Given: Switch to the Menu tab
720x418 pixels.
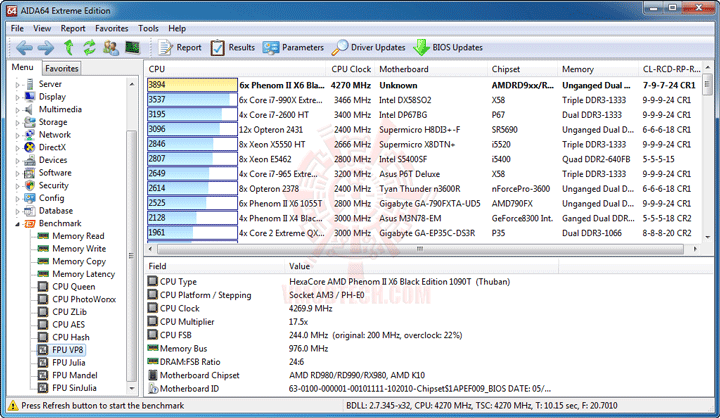Looking at the screenshot, I should pos(22,67).
